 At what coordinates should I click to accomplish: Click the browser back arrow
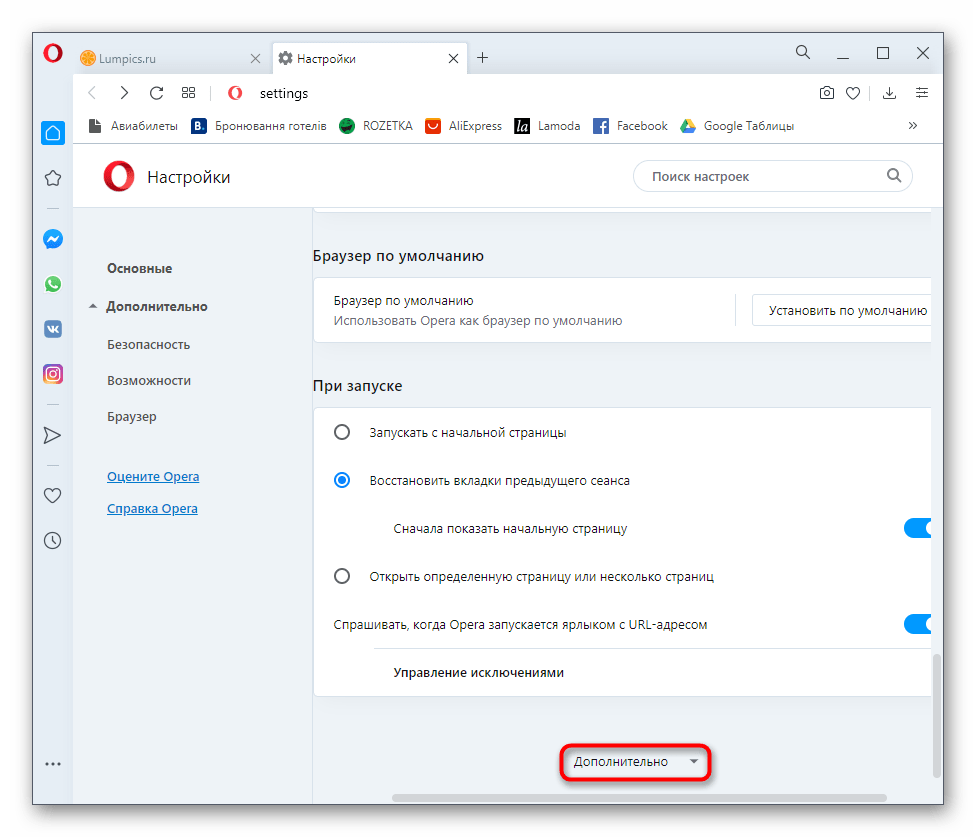click(92, 93)
